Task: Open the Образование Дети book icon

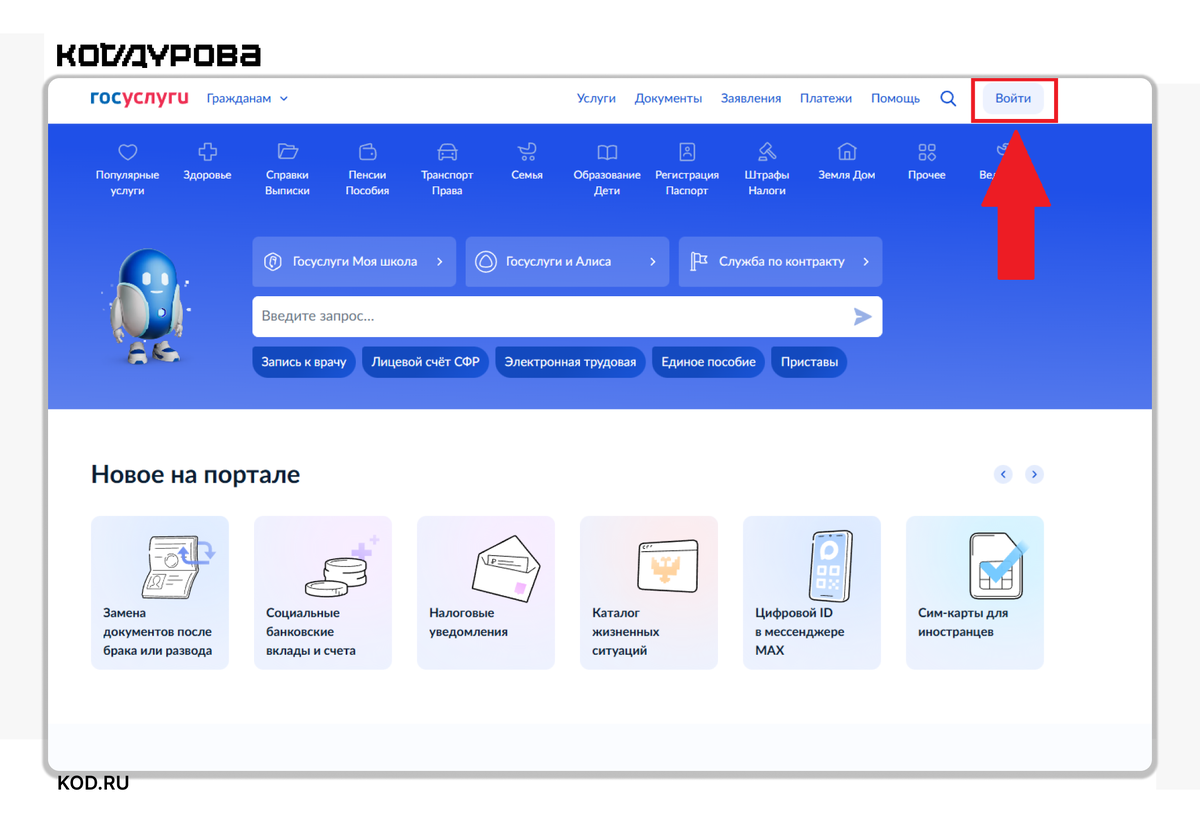Action: (607, 152)
